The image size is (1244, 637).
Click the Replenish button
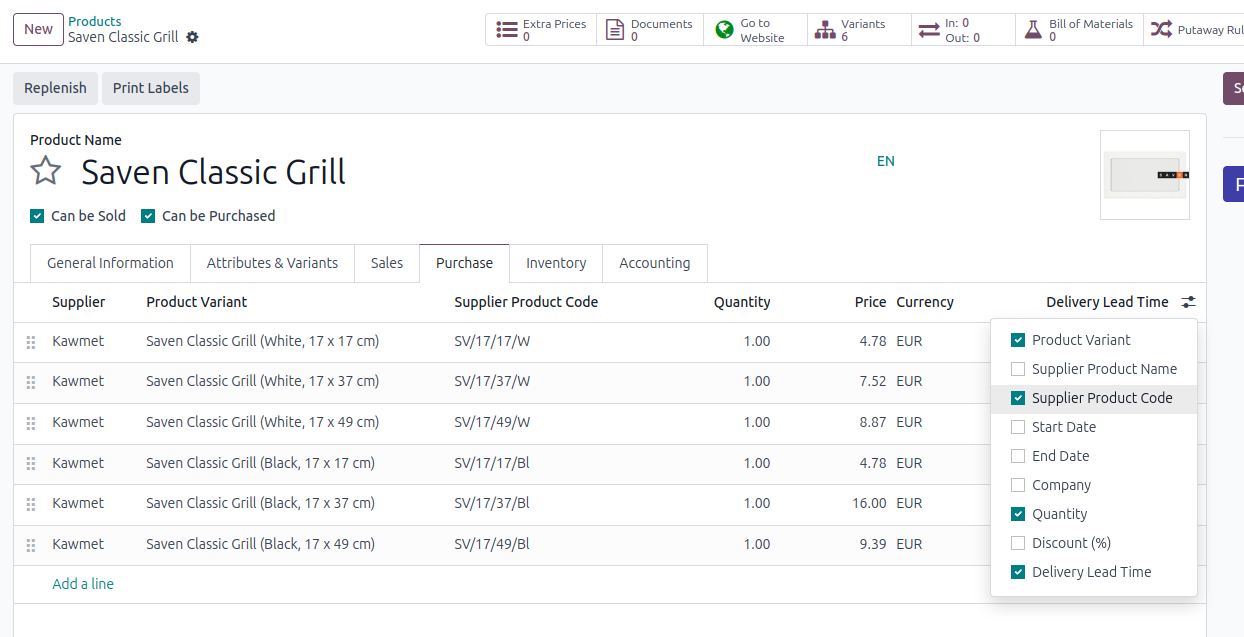click(x=55, y=88)
